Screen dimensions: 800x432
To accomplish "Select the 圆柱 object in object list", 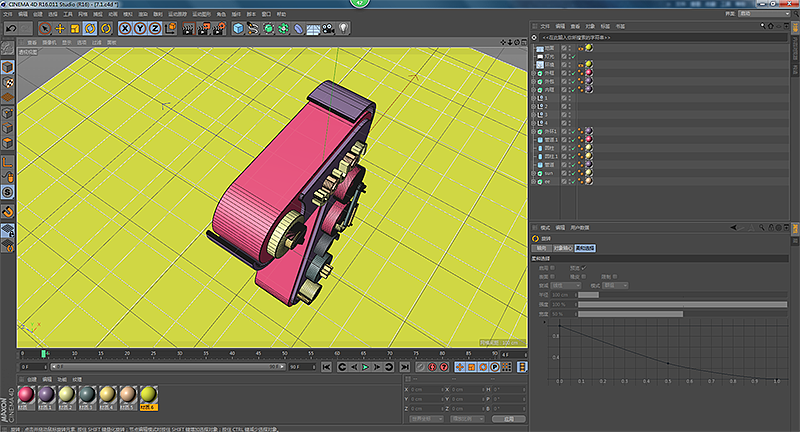I will (x=548, y=148).
